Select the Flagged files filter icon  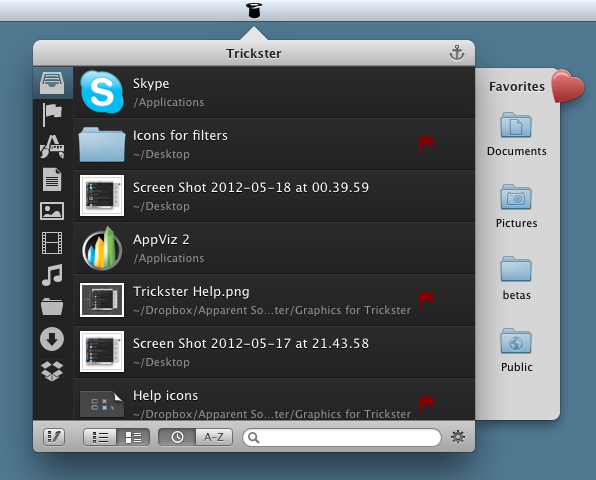click(52, 114)
